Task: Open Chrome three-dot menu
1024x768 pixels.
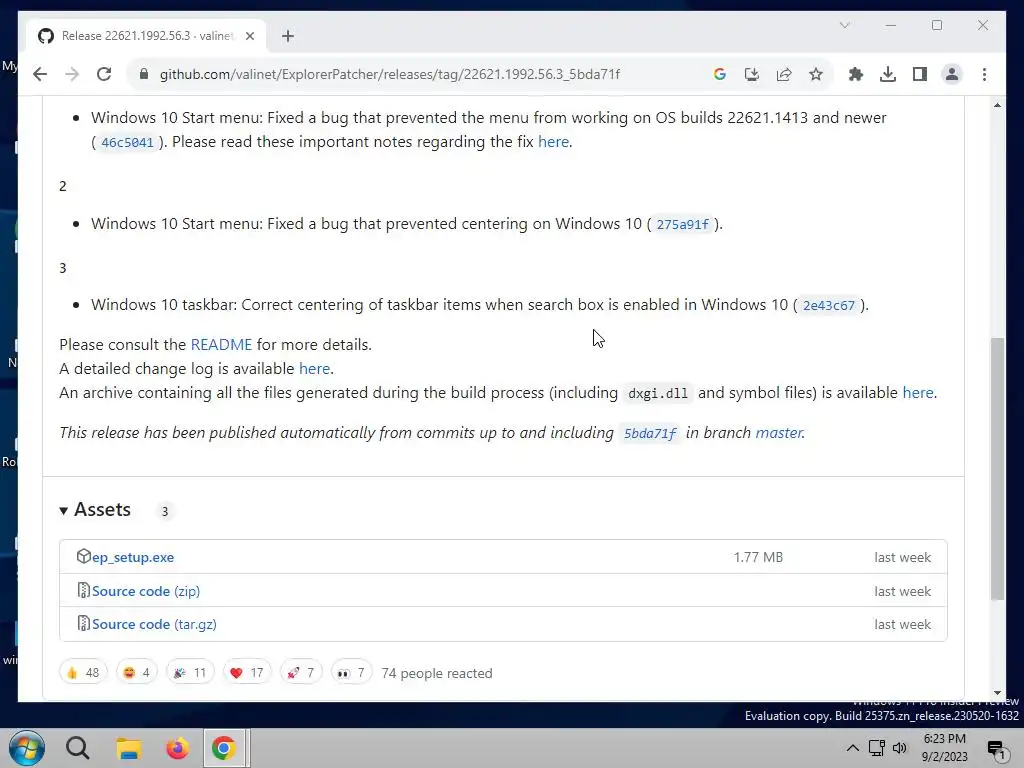Action: [984, 74]
